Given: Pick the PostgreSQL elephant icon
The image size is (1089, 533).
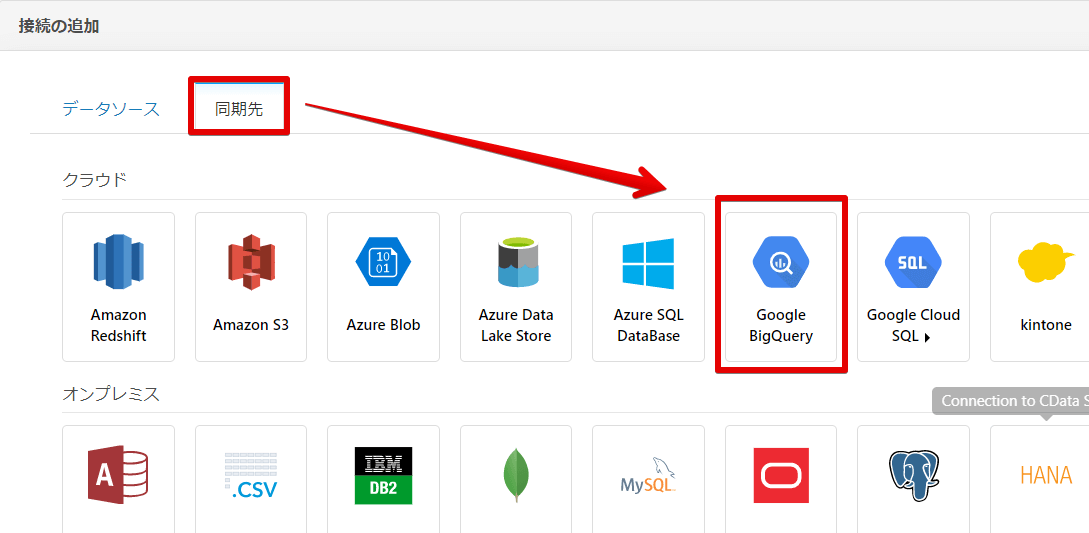Looking at the screenshot, I should (x=913, y=476).
